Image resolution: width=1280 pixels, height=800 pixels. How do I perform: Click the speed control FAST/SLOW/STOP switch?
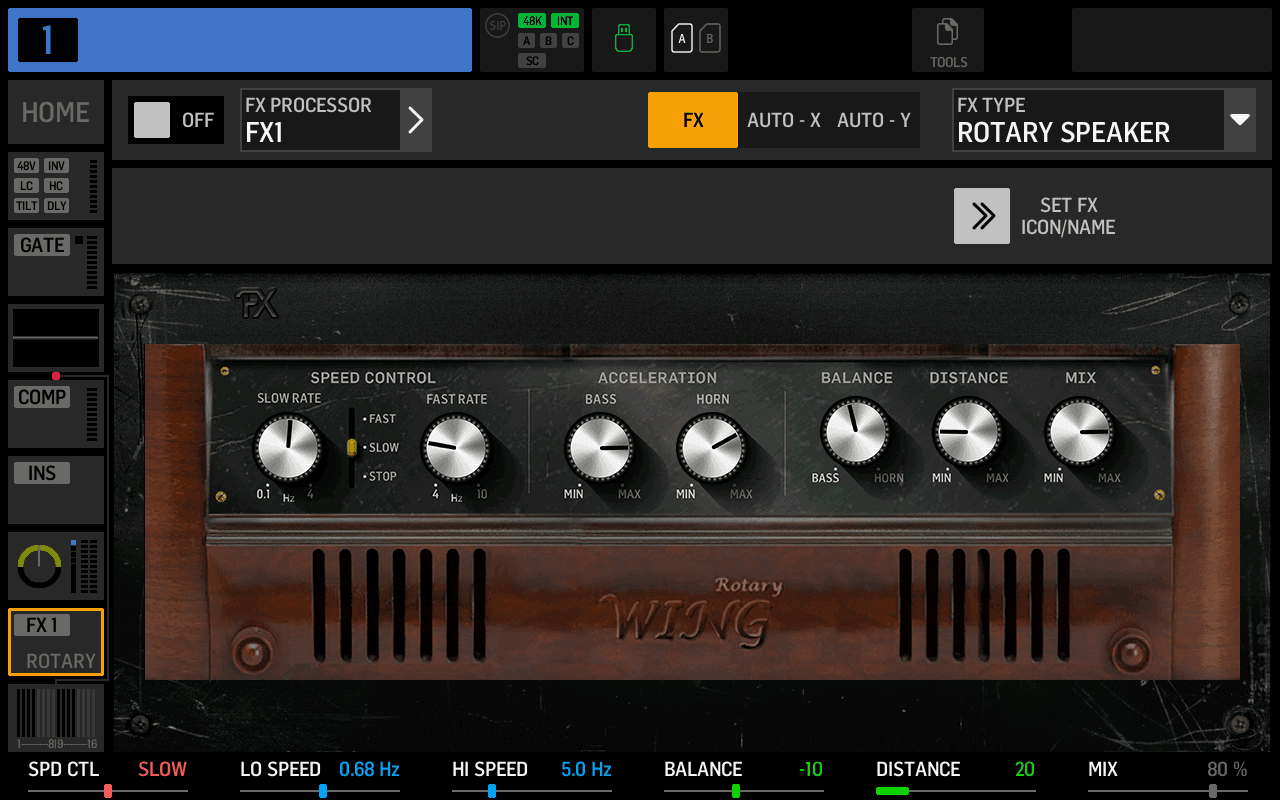[x=351, y=448]
